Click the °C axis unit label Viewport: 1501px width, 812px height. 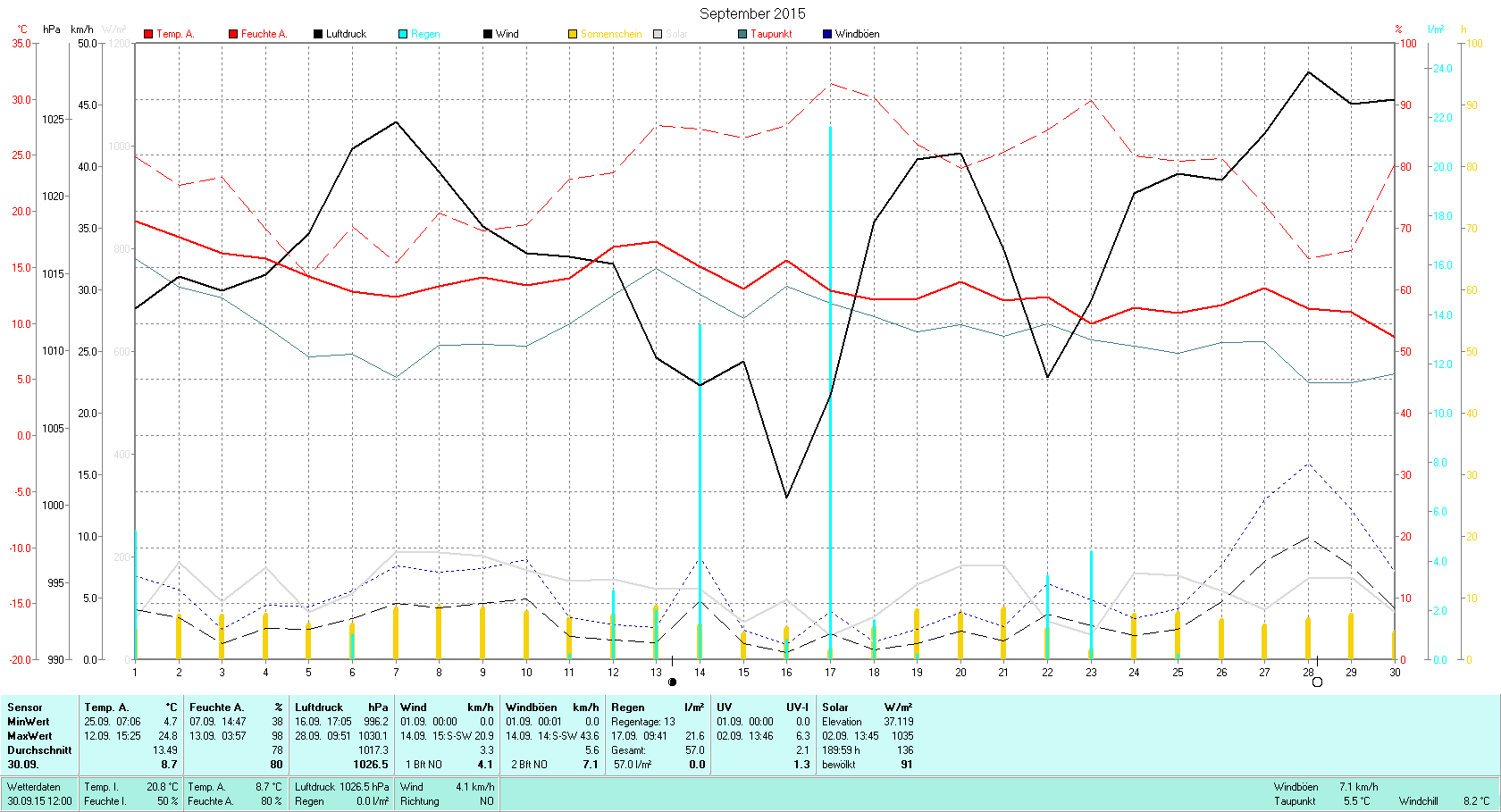(x=22, y=29)
